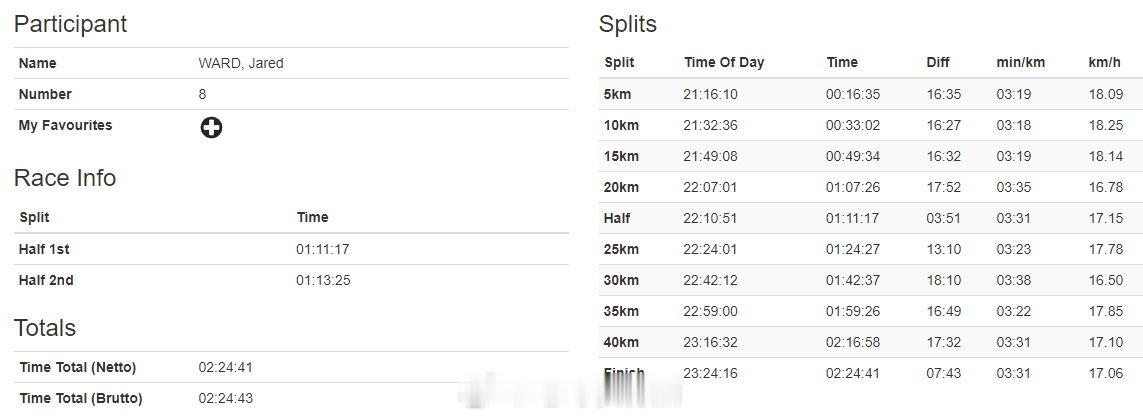Click the Half 1st time 01:11:17
This screenshot has height=420, width=1143.
(323, 249)
